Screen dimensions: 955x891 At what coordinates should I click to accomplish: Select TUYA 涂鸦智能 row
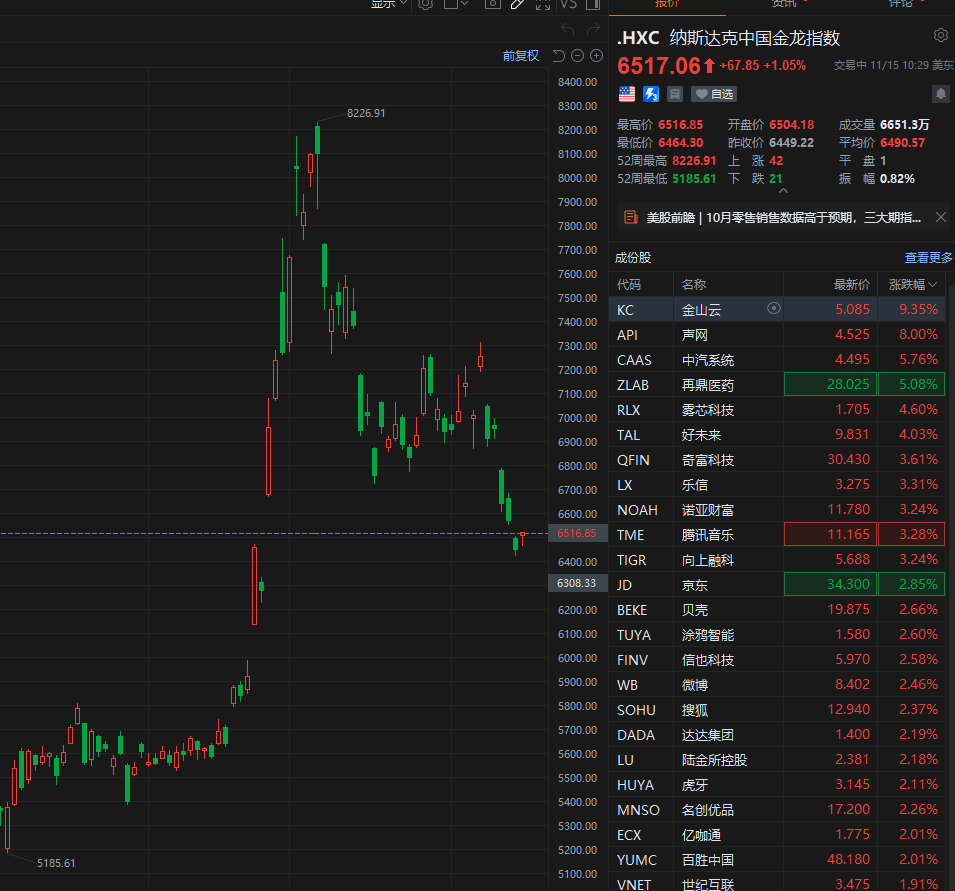click(777, 634)
